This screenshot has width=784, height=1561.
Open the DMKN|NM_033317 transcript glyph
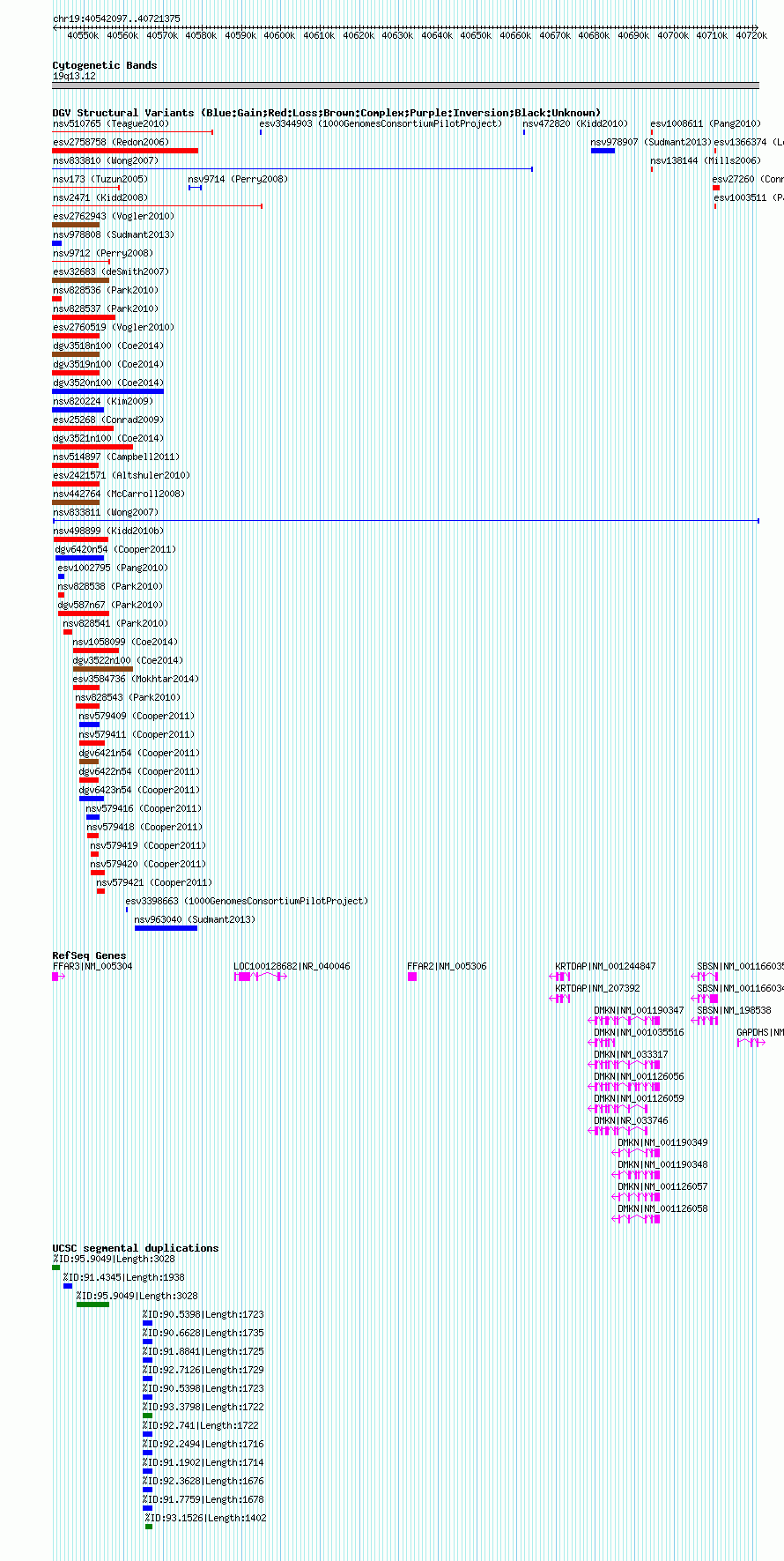coord(625,1065)
